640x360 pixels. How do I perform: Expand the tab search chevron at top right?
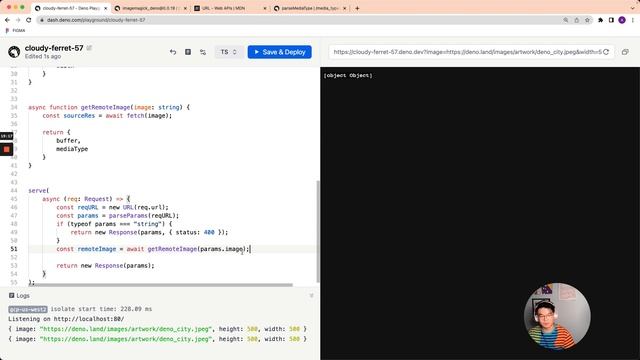tap(633, 8)
